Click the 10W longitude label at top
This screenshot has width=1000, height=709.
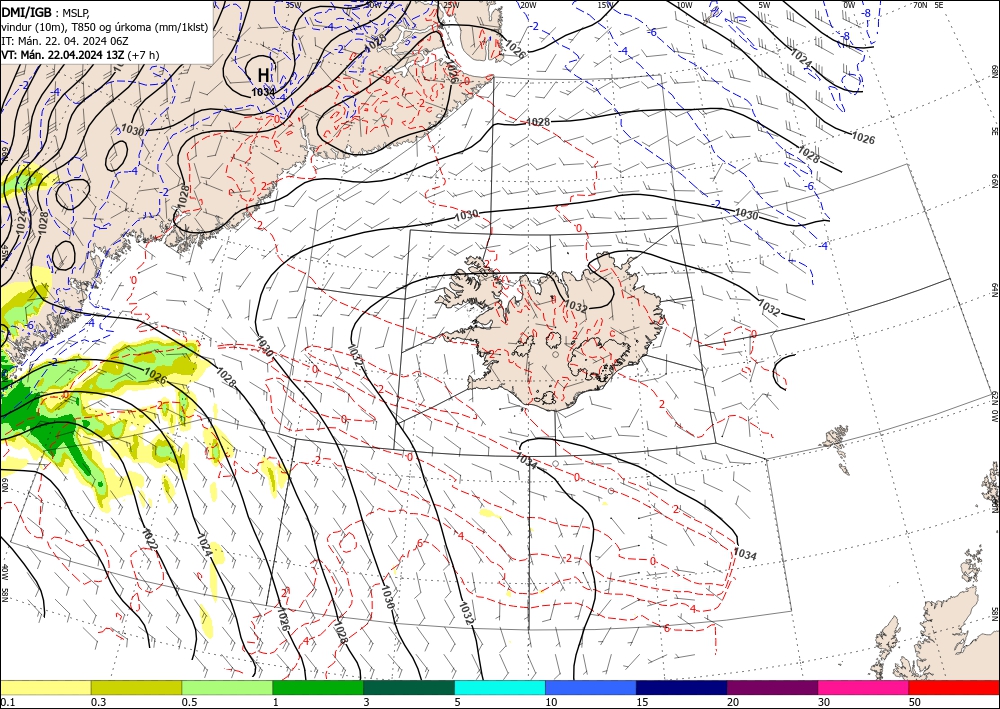[x=684, y=5]
